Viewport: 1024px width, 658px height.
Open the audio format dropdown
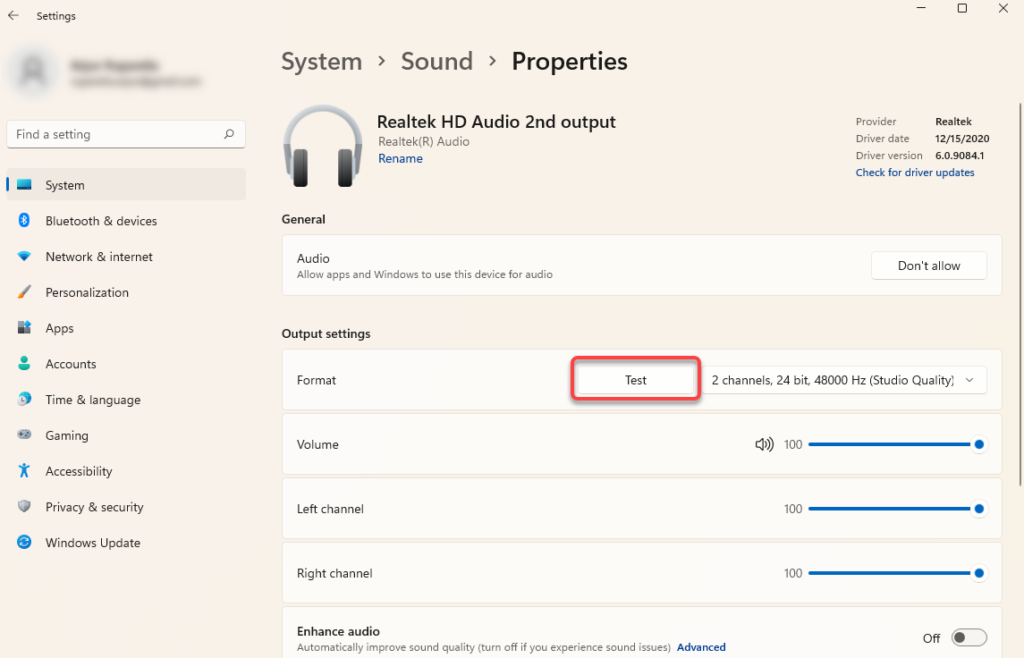coord(845,380)
